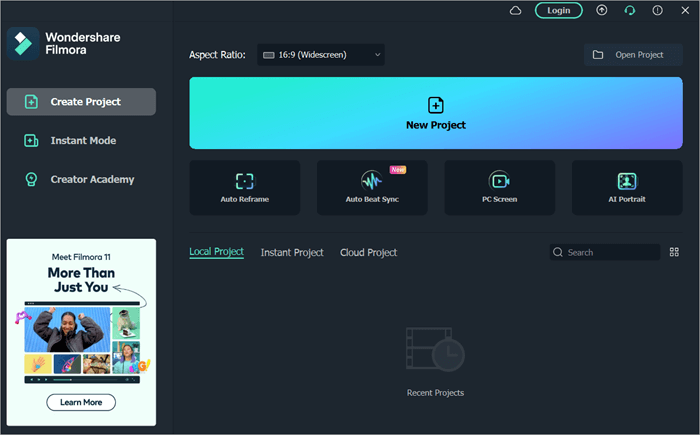The height and width of the screenshot is (435, 700).
Task: Launch the Auto Reframe tool
Action: [x=244, y=187]
